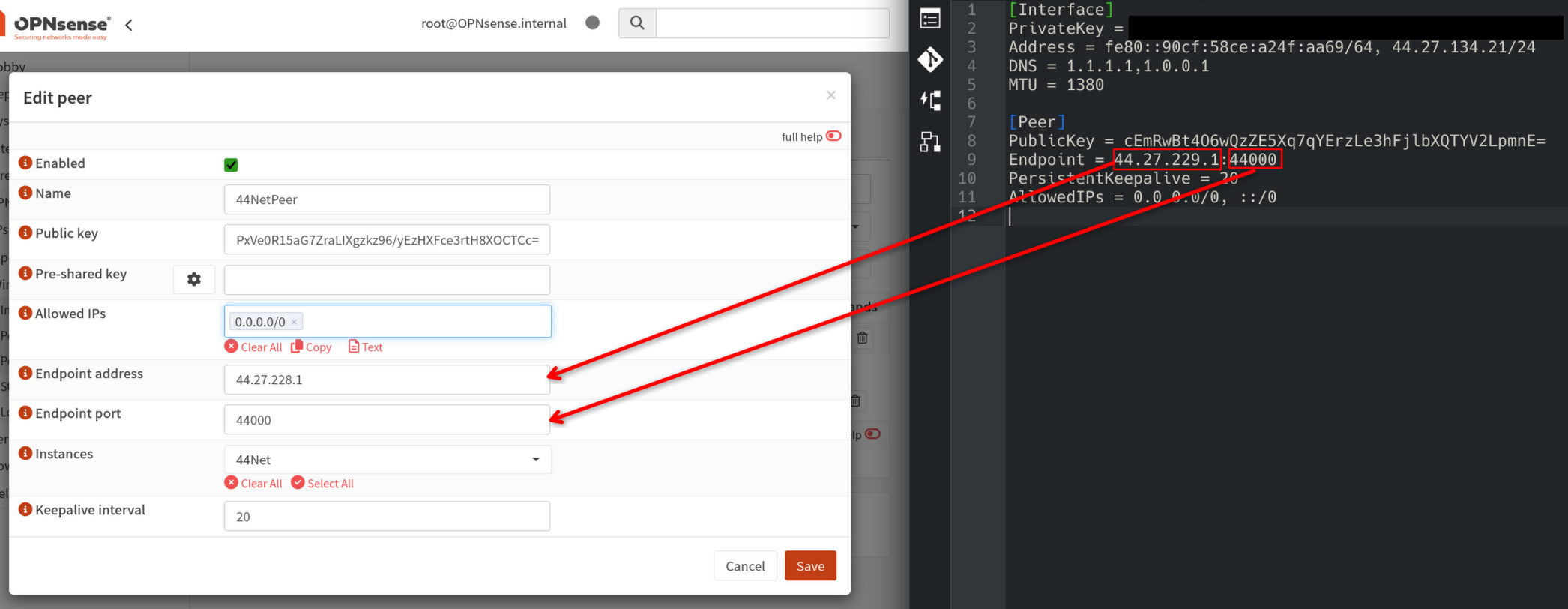
Task: Click the [Peer] section header in the editor
Action: tap(1037, 122)
